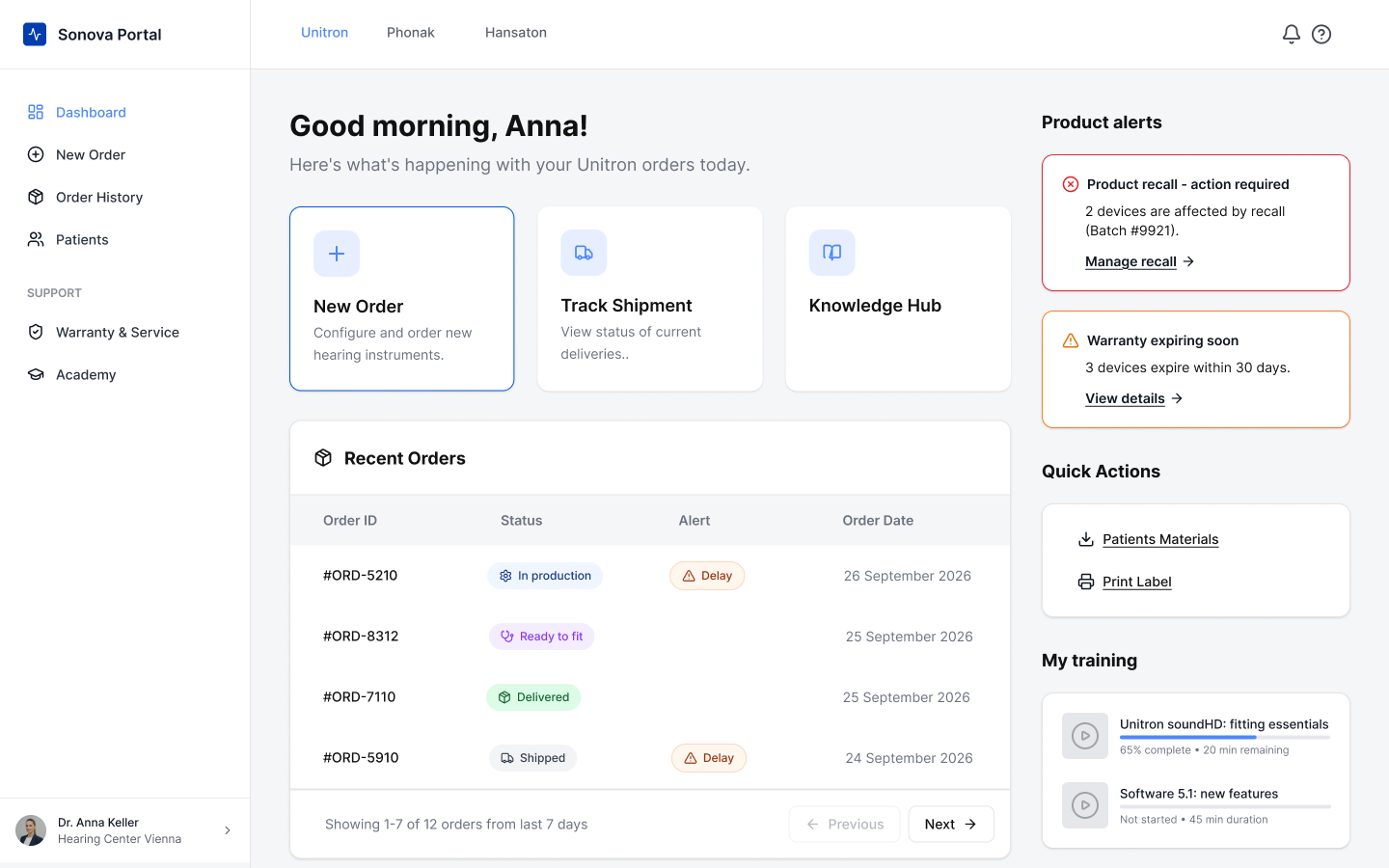Click the Delay alert badge for #ORD-5210

pos(707,576)
